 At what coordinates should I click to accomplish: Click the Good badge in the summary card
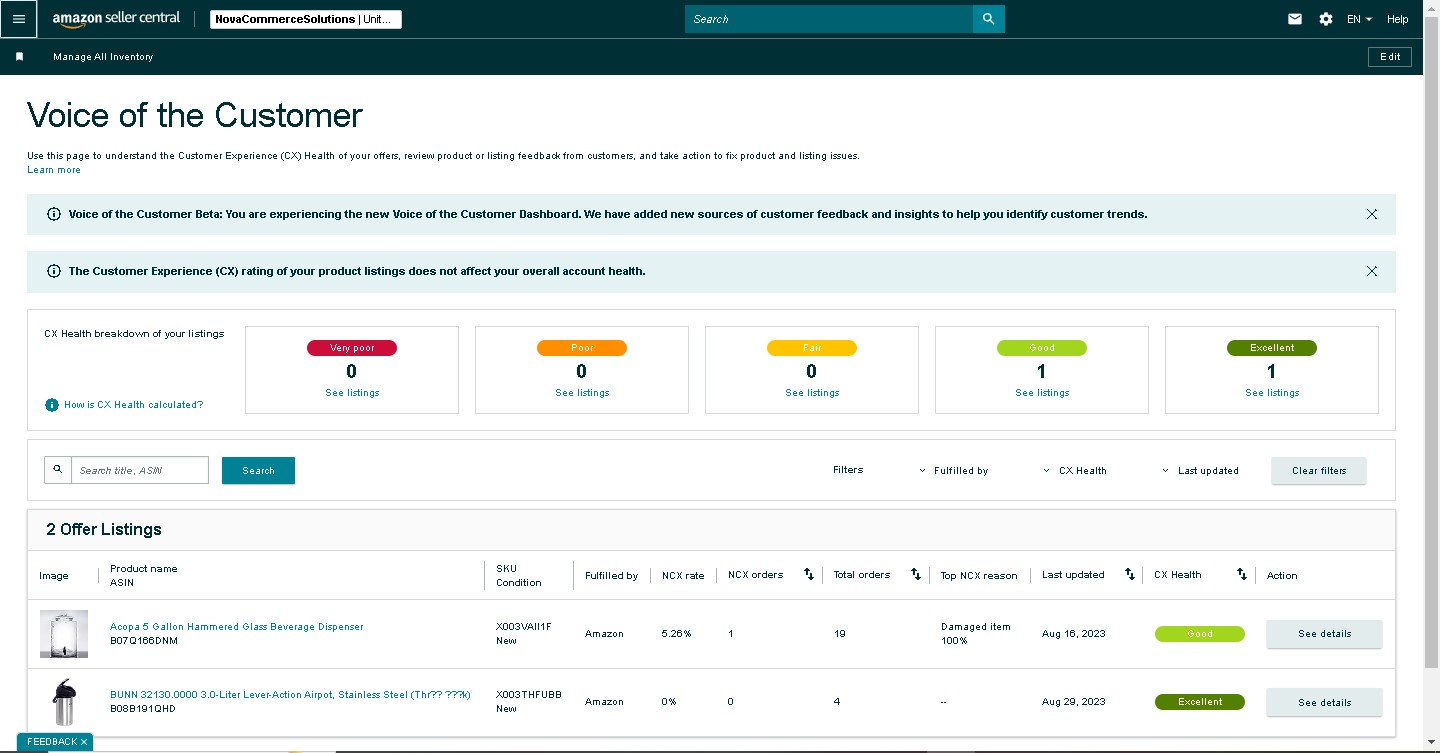[x=1042, y=348]
